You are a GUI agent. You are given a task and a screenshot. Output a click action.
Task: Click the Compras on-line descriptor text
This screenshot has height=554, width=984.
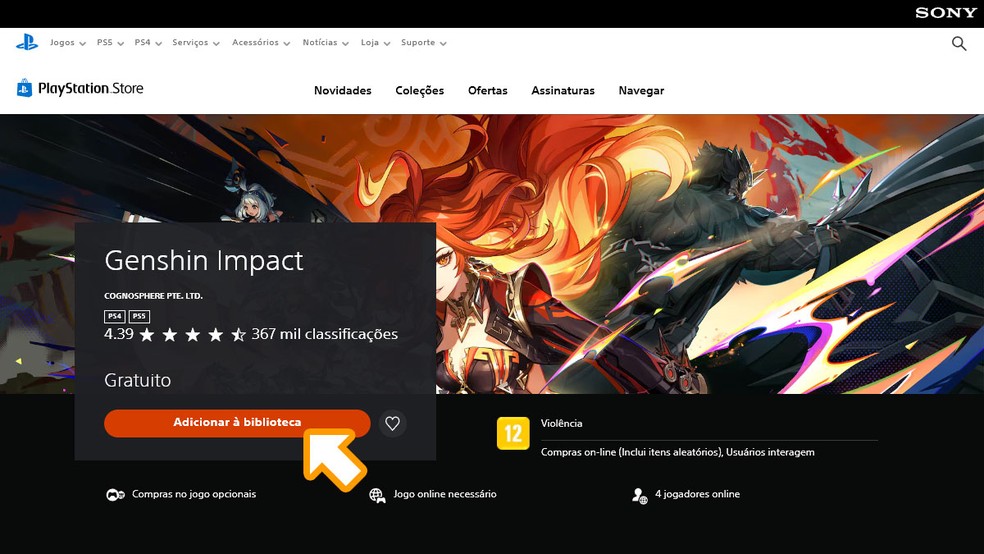678,452
